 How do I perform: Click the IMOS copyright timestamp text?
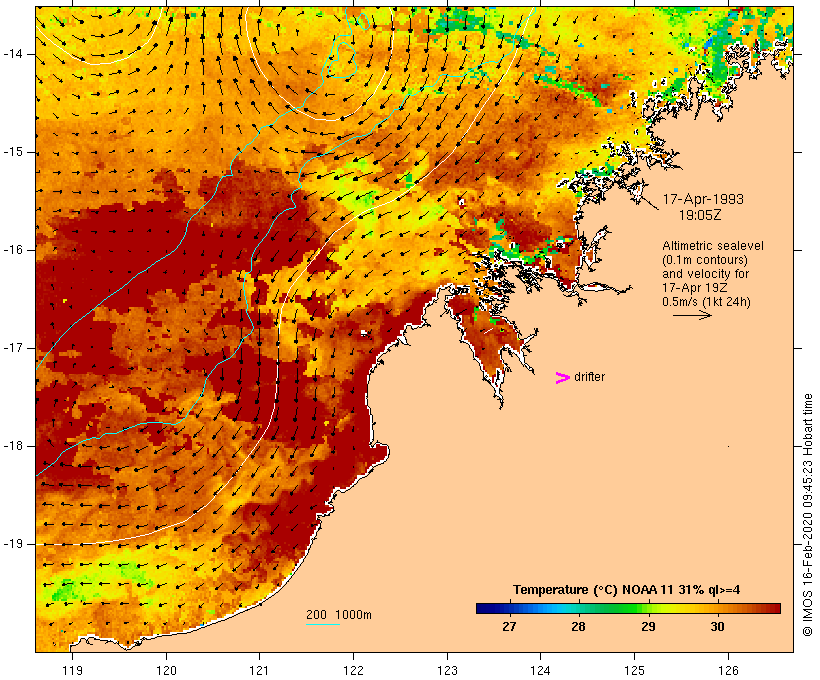click(808, 515)
